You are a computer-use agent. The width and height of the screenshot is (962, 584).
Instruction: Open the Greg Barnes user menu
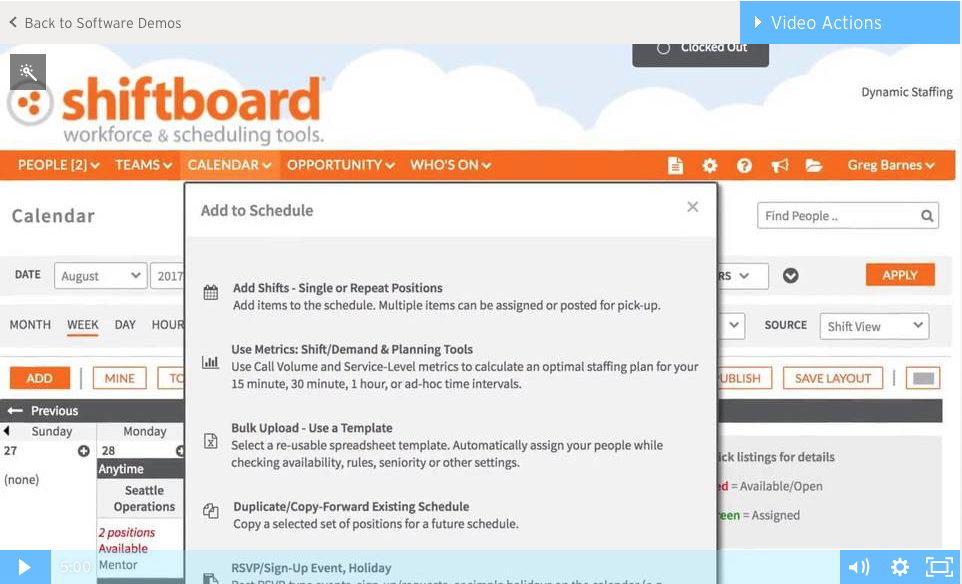[x=891, y=165]
